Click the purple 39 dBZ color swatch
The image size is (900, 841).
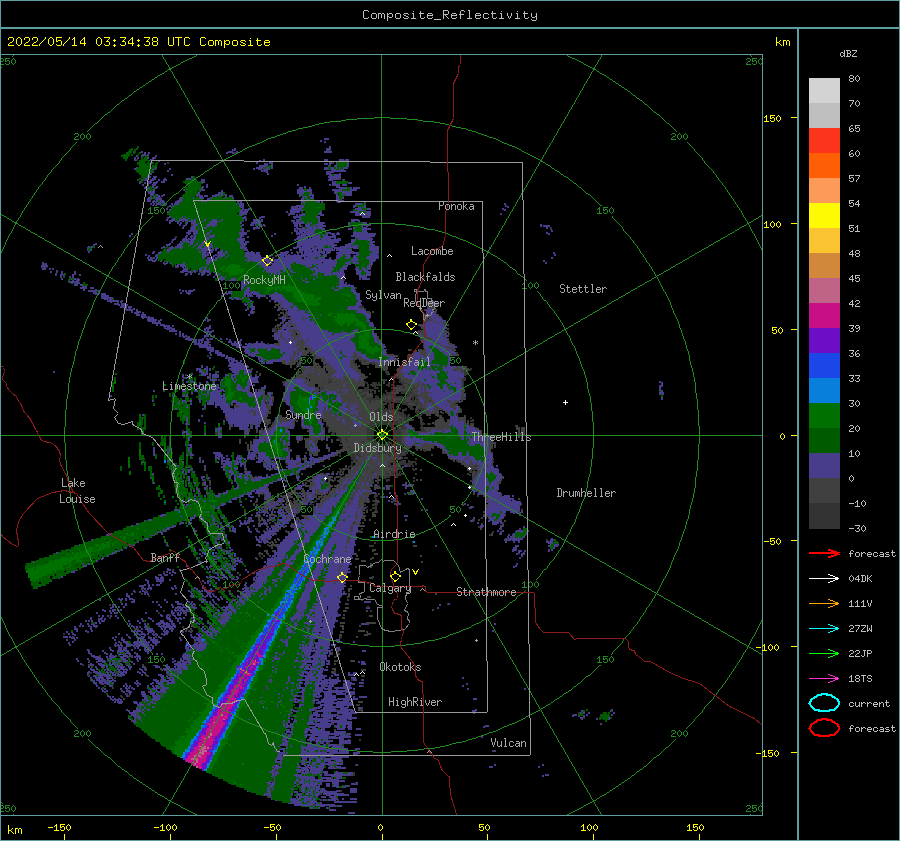tap(824, 340)
